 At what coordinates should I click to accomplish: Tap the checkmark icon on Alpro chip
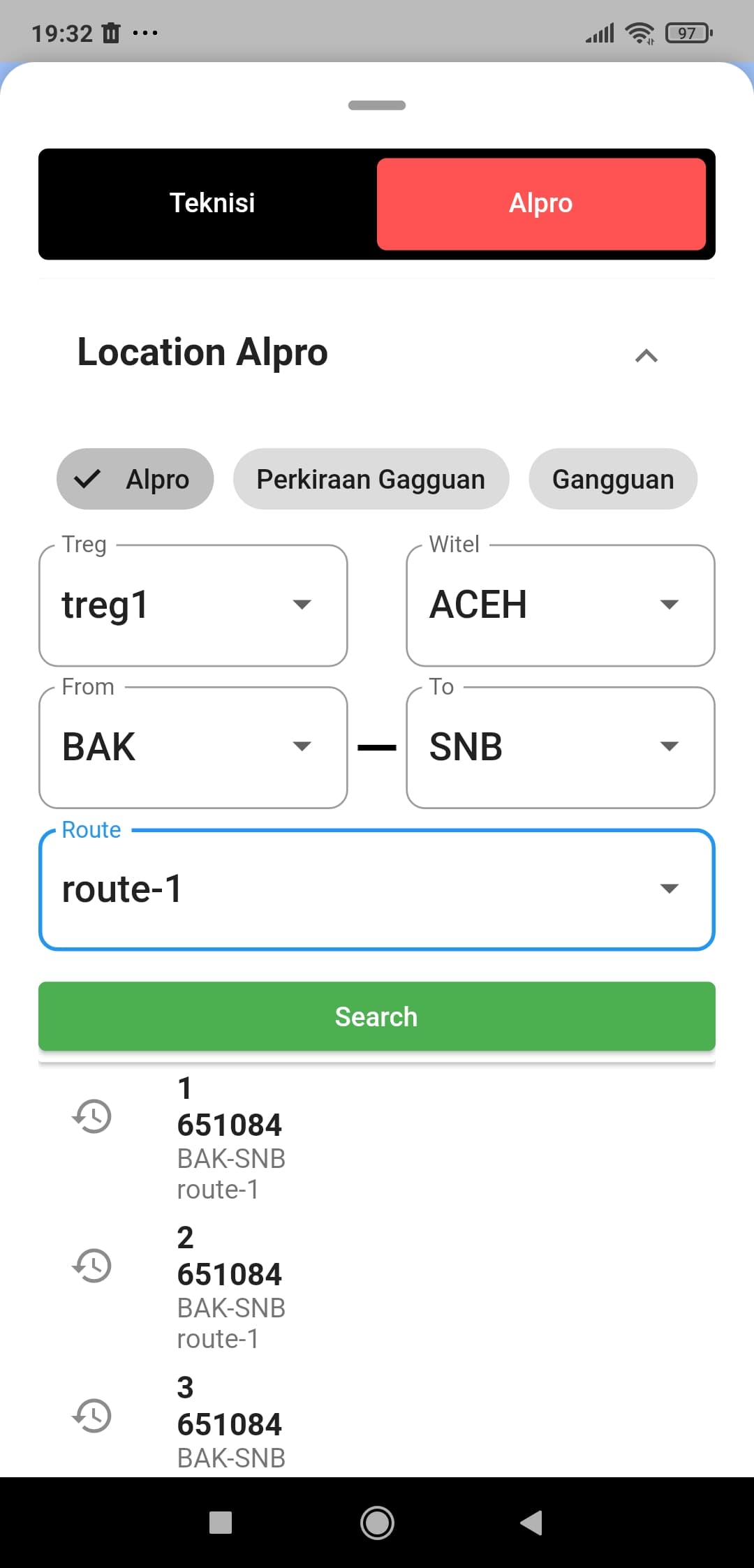(x=88, y=479)
